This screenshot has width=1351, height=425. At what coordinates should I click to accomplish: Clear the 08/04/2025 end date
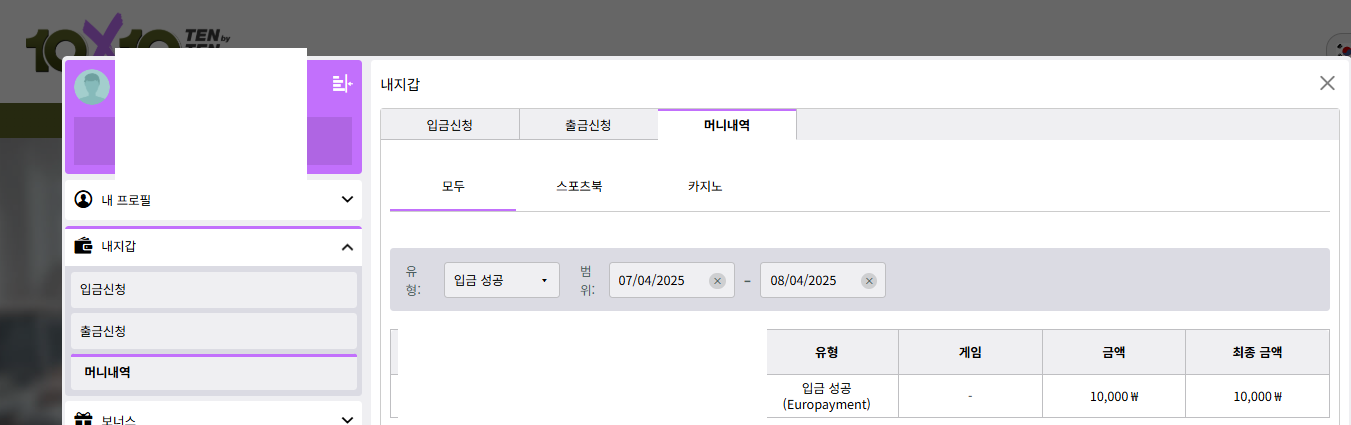coord(869,281)
